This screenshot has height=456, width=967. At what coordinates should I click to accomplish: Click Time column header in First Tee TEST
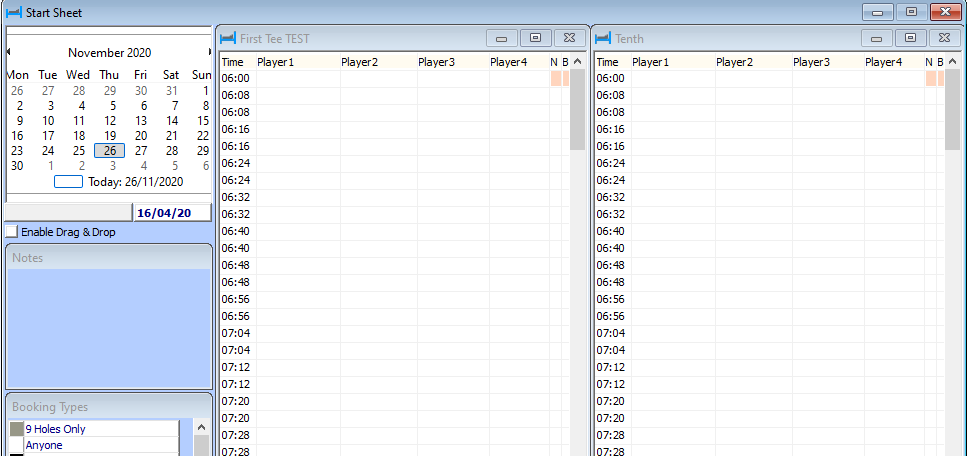[x=238, y=62]
